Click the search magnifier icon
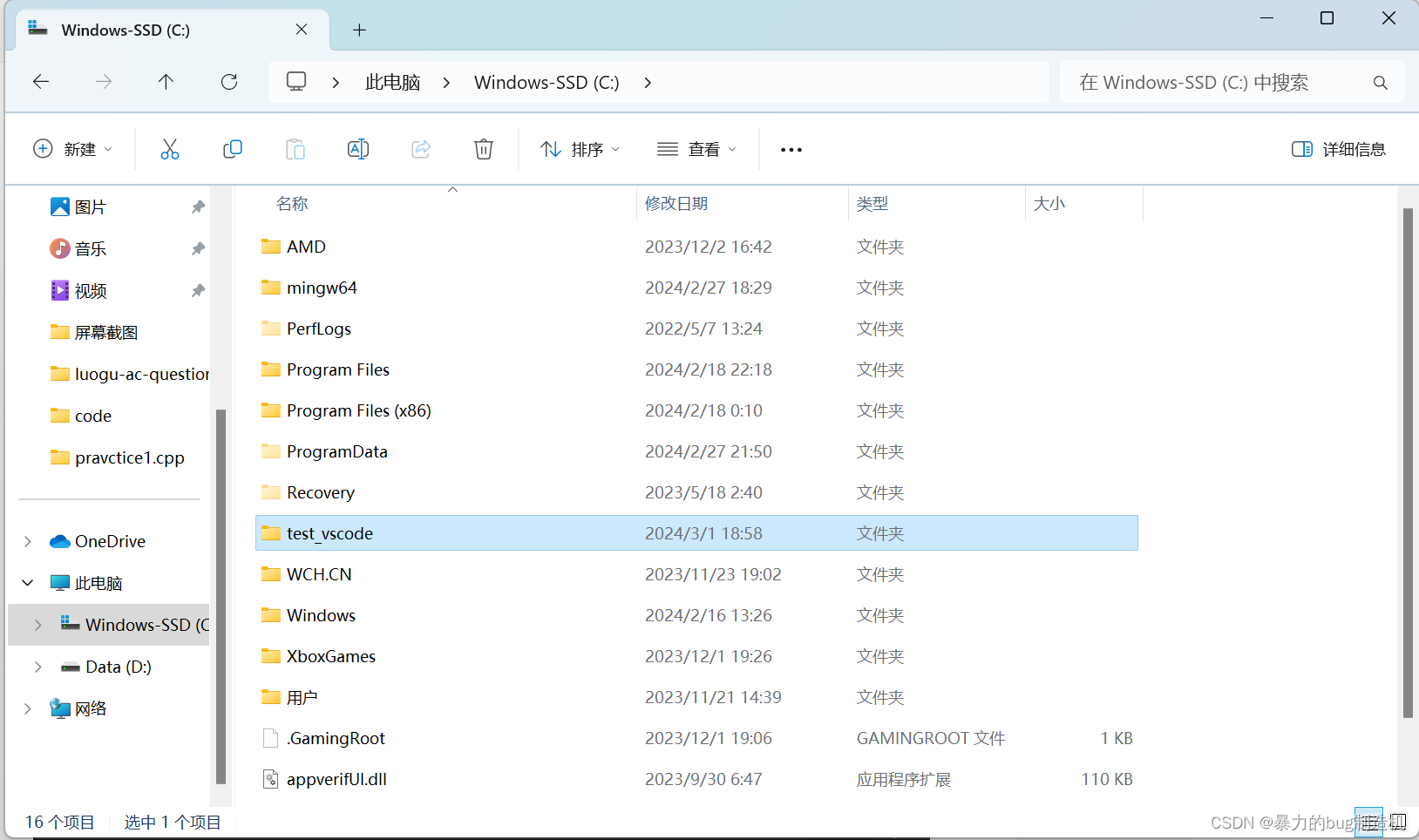 click(x=1380, y=83)
